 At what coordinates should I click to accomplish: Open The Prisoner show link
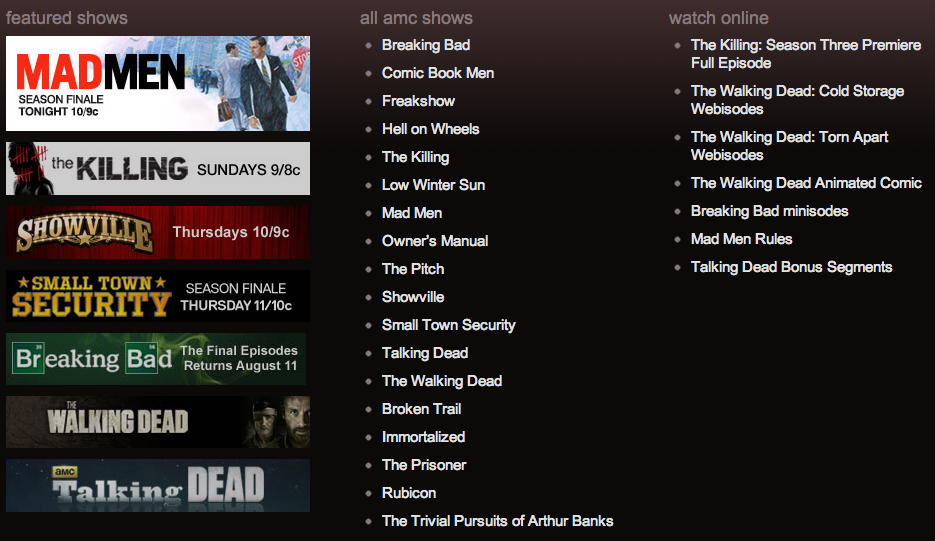pyautogui.click(x=424, y=465)
